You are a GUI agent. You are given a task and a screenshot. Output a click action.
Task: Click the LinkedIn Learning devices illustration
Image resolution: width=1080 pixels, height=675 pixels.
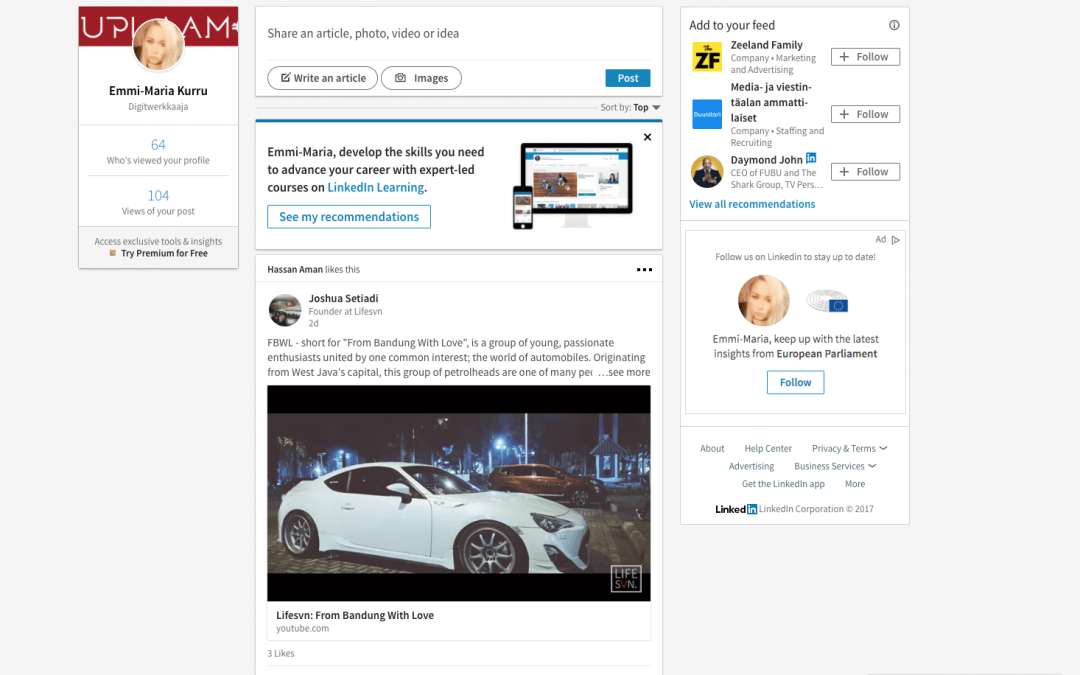pos(573,185)
